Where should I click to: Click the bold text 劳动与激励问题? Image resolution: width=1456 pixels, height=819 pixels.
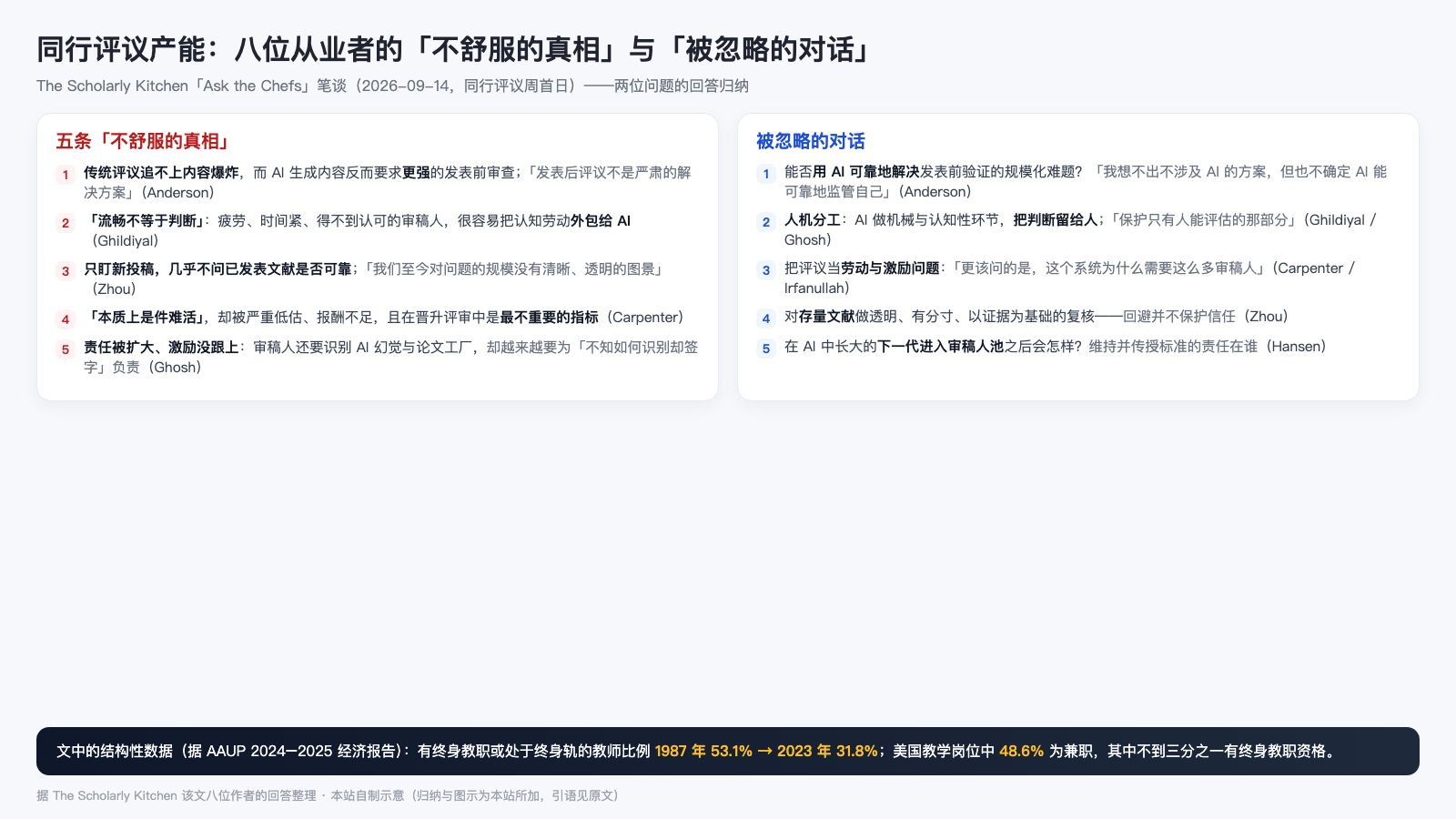click(890, 268)
